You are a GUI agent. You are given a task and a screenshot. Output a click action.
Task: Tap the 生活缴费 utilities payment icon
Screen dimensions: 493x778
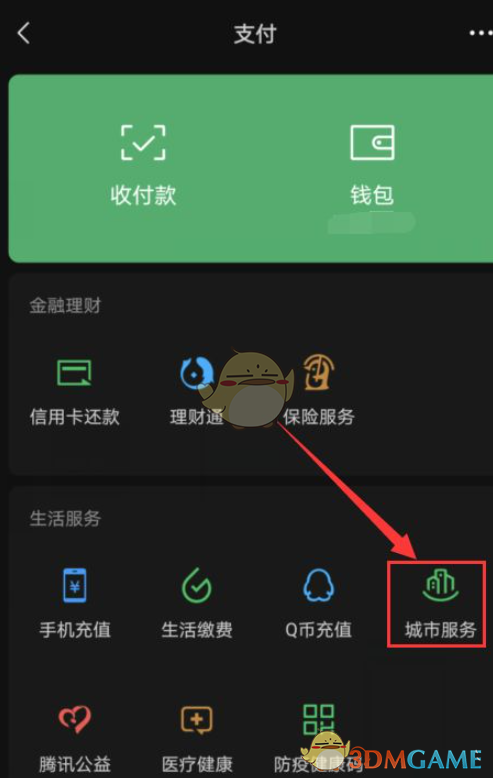[x=196, y=585]
